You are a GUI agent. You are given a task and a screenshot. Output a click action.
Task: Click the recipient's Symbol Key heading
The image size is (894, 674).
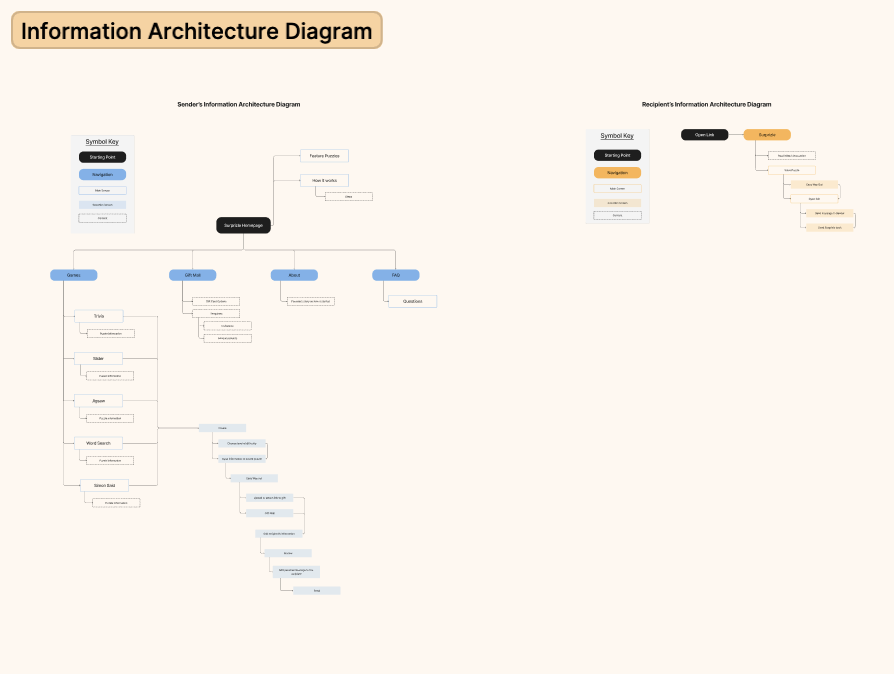(x=617, y=136)
